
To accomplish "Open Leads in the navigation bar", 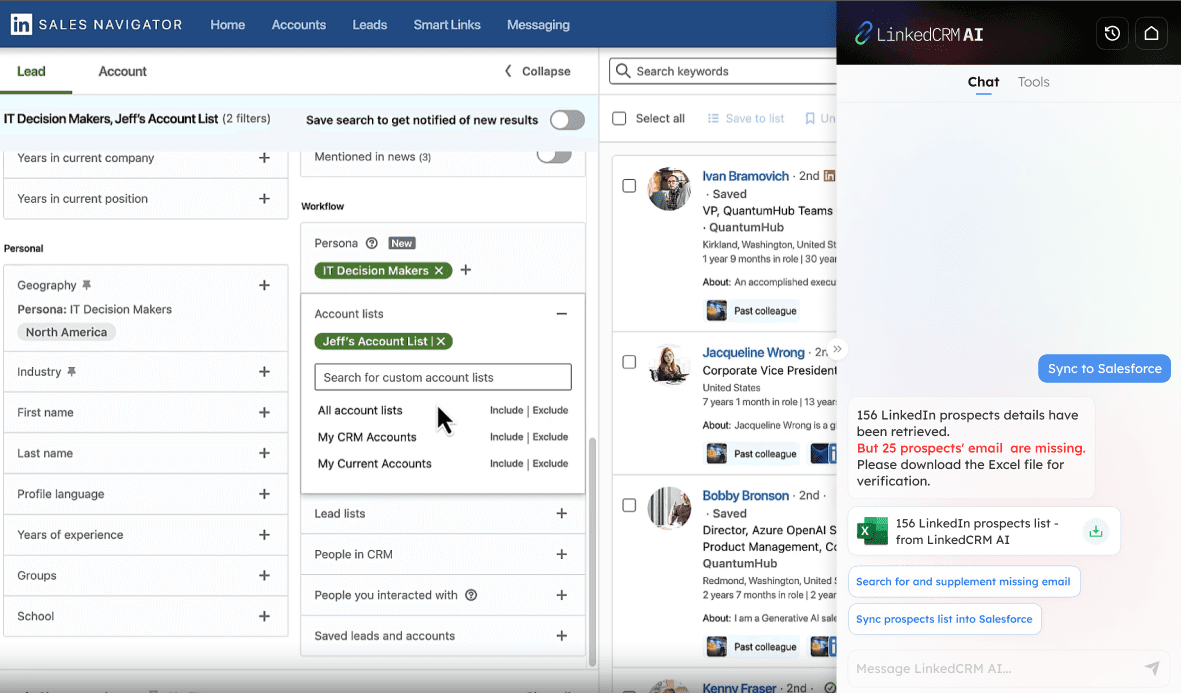I will click(x=370, y=25).
